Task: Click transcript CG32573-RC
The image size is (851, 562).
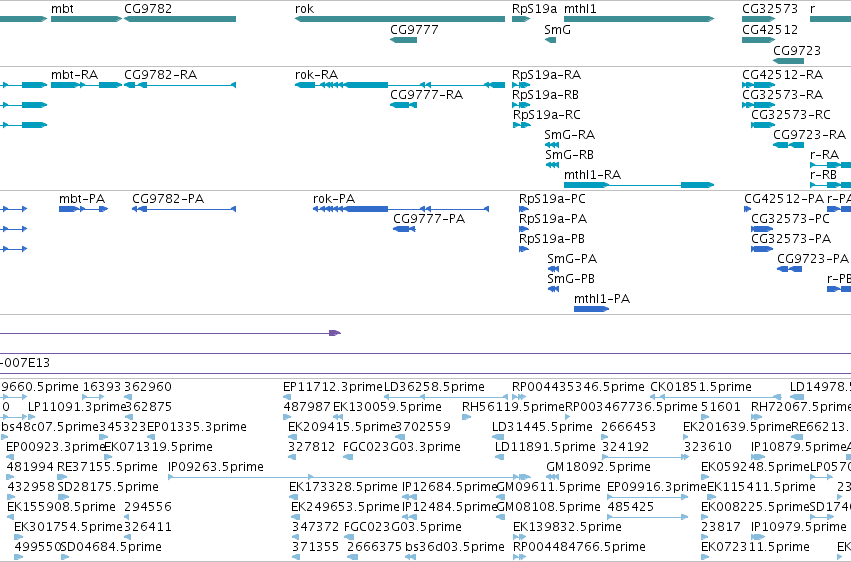Action: (x=763, y=125)
